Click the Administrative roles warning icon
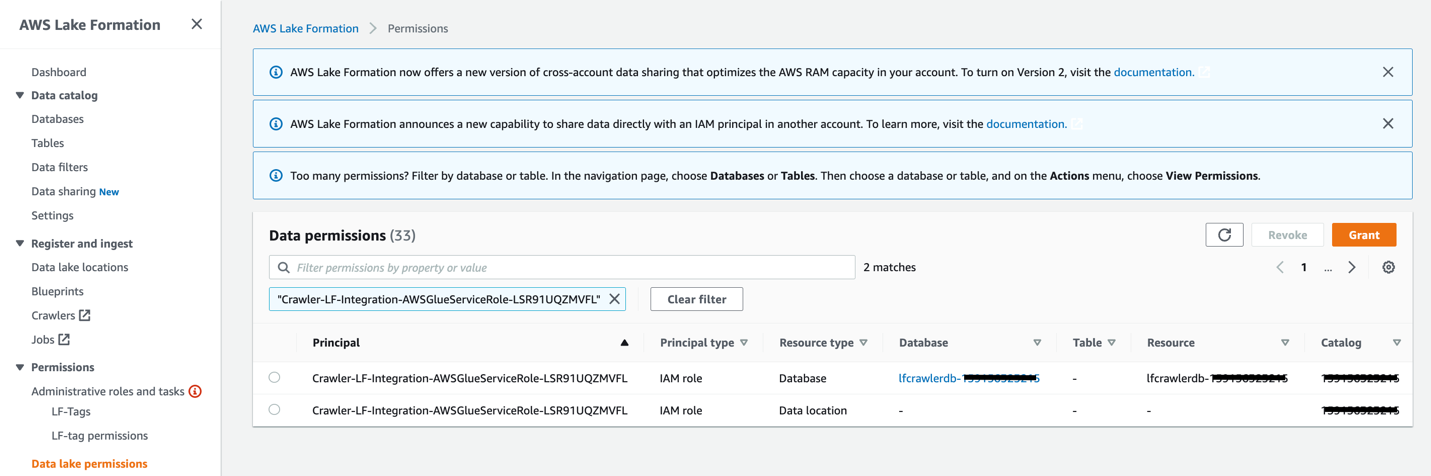The height and width of the screenshot is (476, 1431). pyautogui.click(x=196, y=392)
